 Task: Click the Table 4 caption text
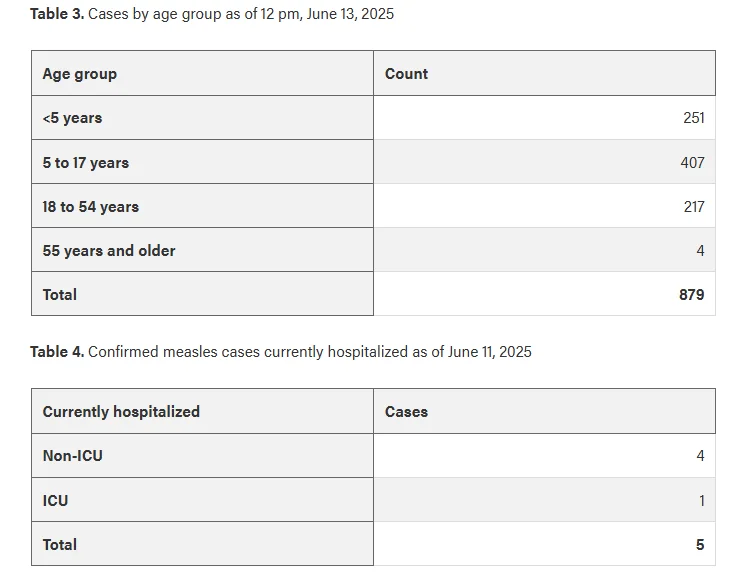[281, 352]
